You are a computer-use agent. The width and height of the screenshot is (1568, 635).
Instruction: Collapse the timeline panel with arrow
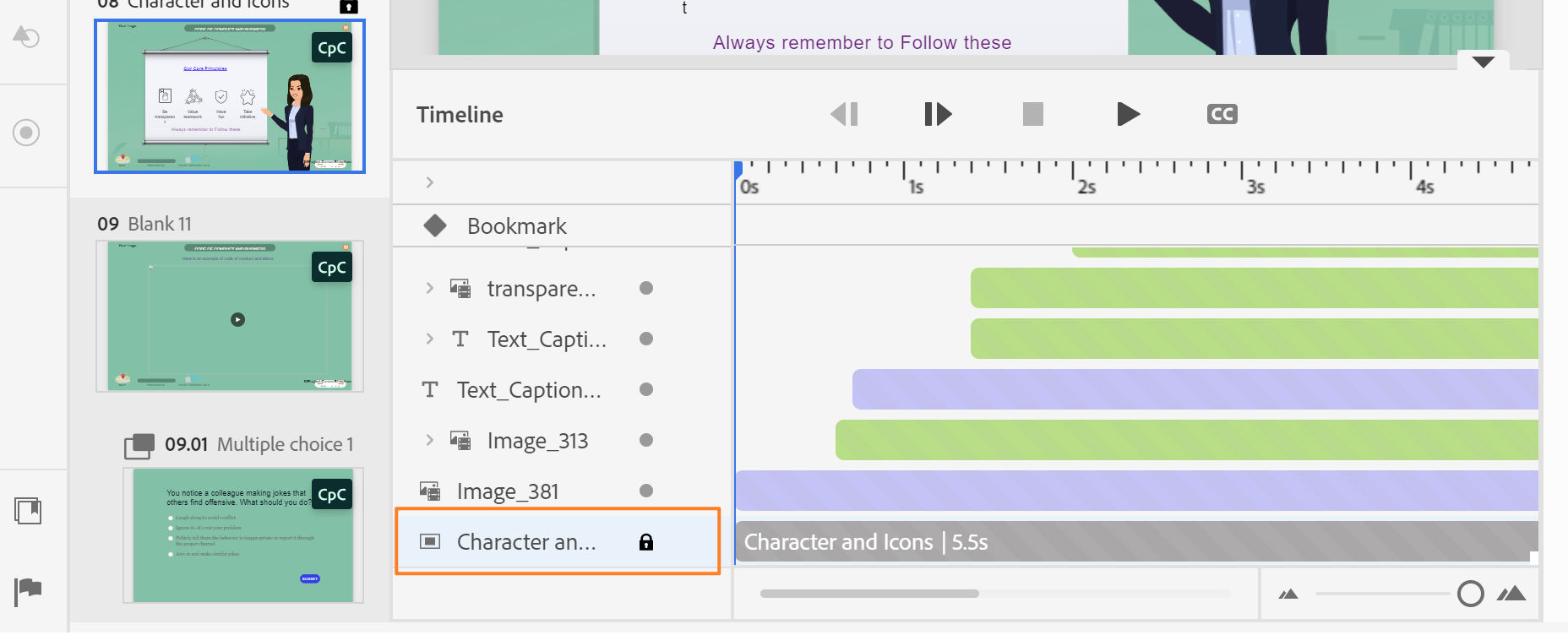pyautogui.click(x=1483, y=62)
